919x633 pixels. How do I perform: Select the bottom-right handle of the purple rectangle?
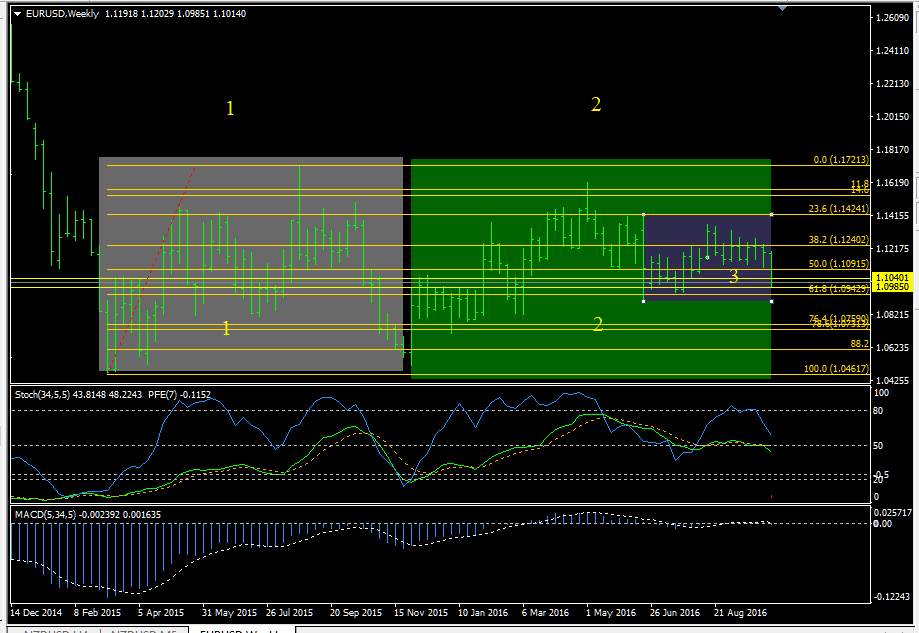coord(771,301)
